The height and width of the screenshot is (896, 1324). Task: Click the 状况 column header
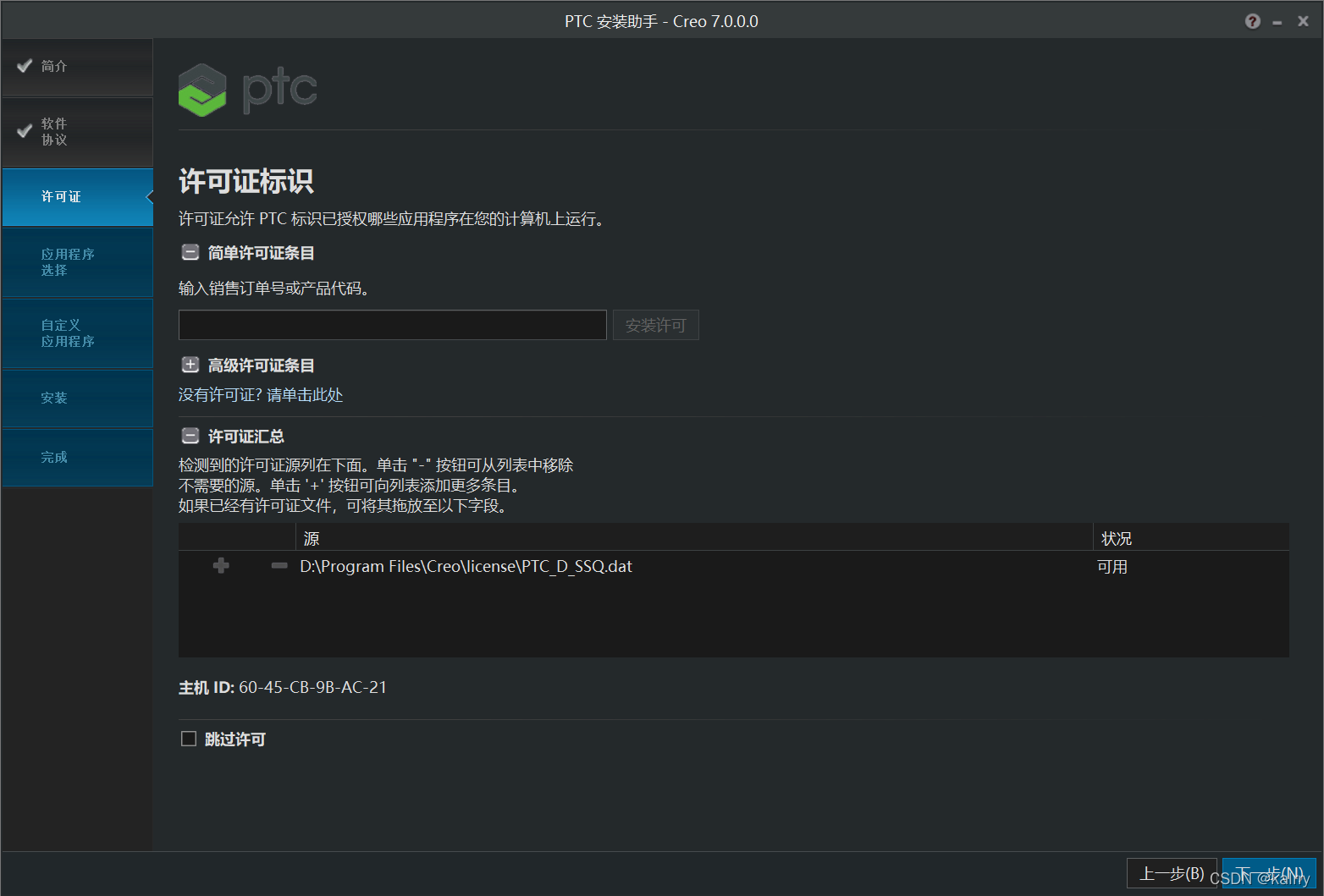[1191, 538]
